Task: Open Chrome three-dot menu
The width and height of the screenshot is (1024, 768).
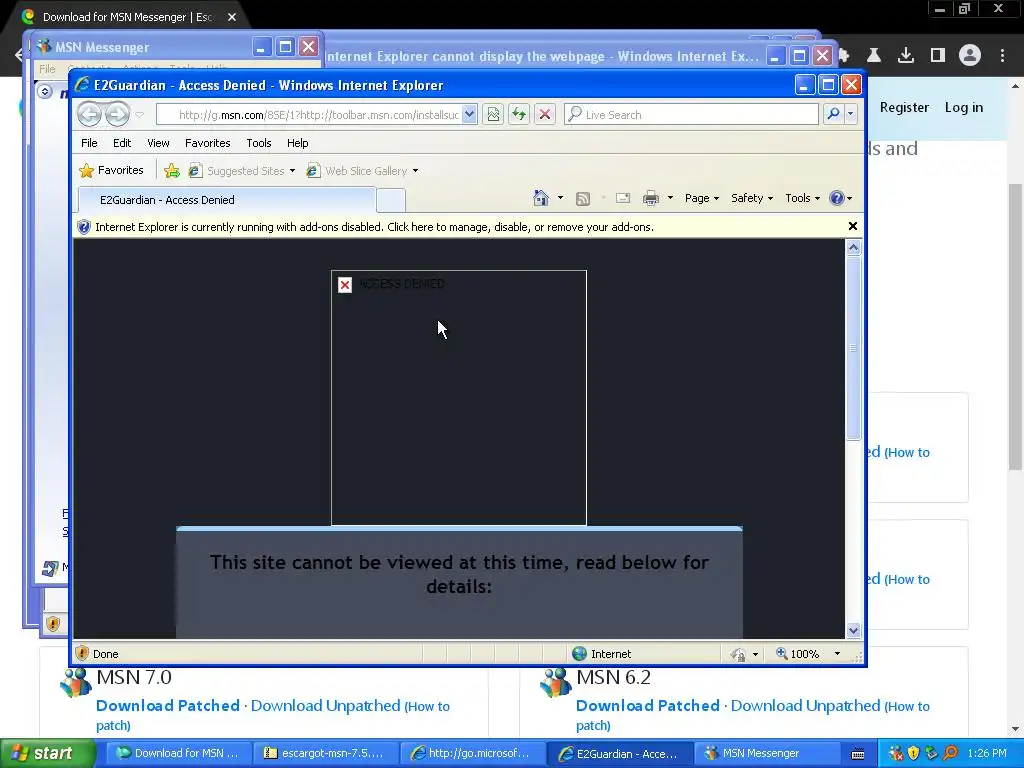Action: click(1002, 56)
